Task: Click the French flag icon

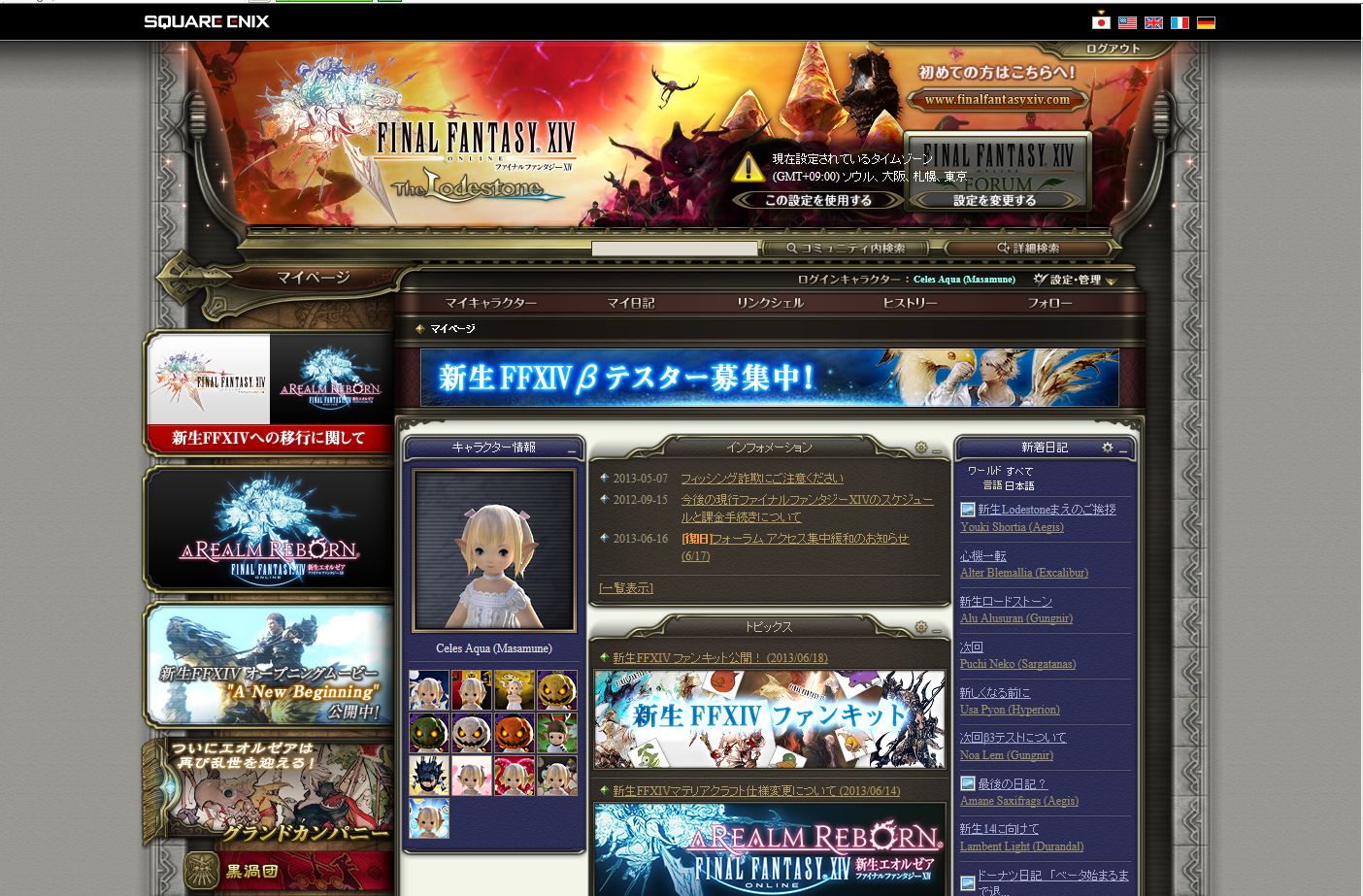Action: coord(1180,22)
